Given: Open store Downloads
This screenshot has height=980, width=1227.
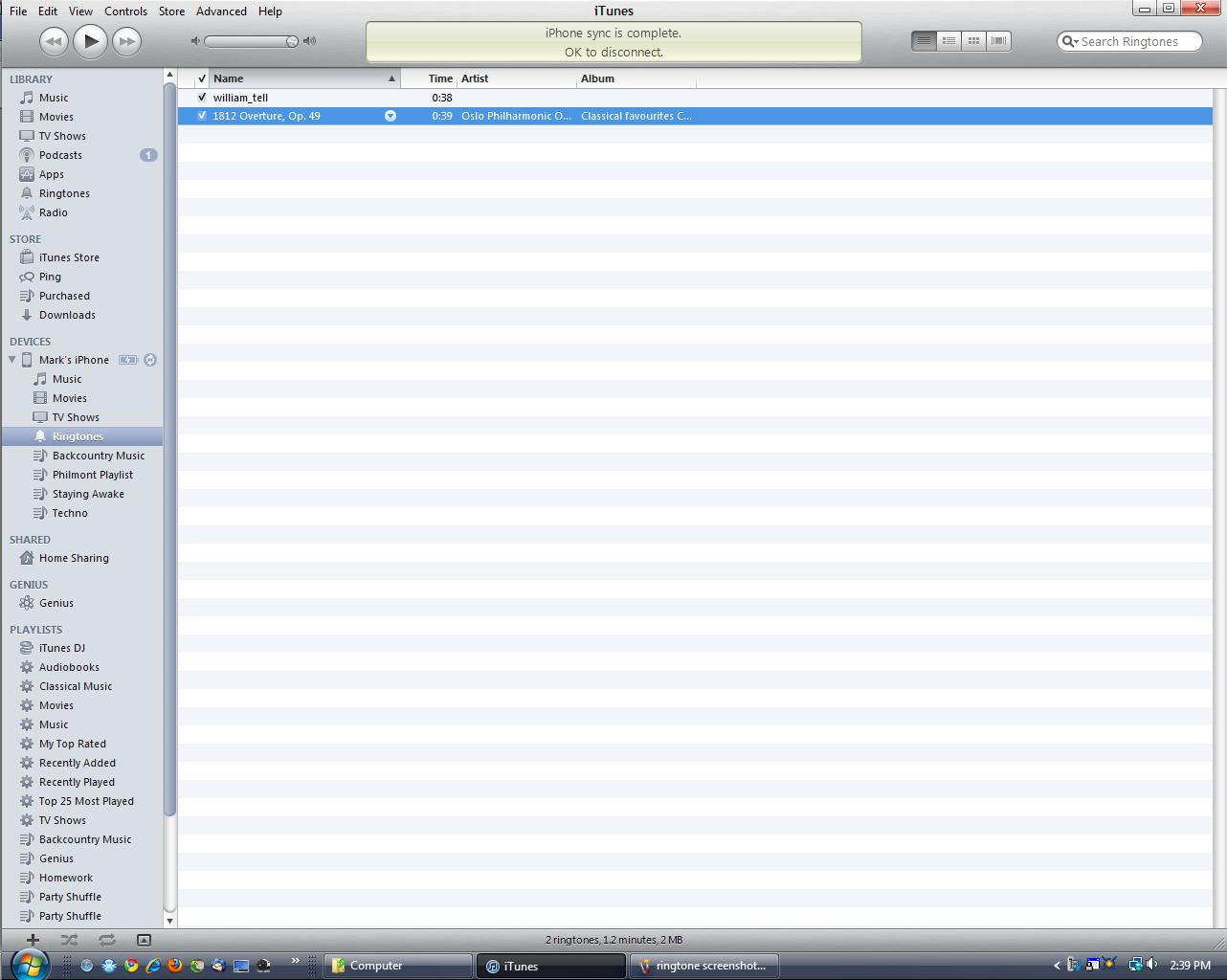Looking at the screenshot, I should [67, 315].
